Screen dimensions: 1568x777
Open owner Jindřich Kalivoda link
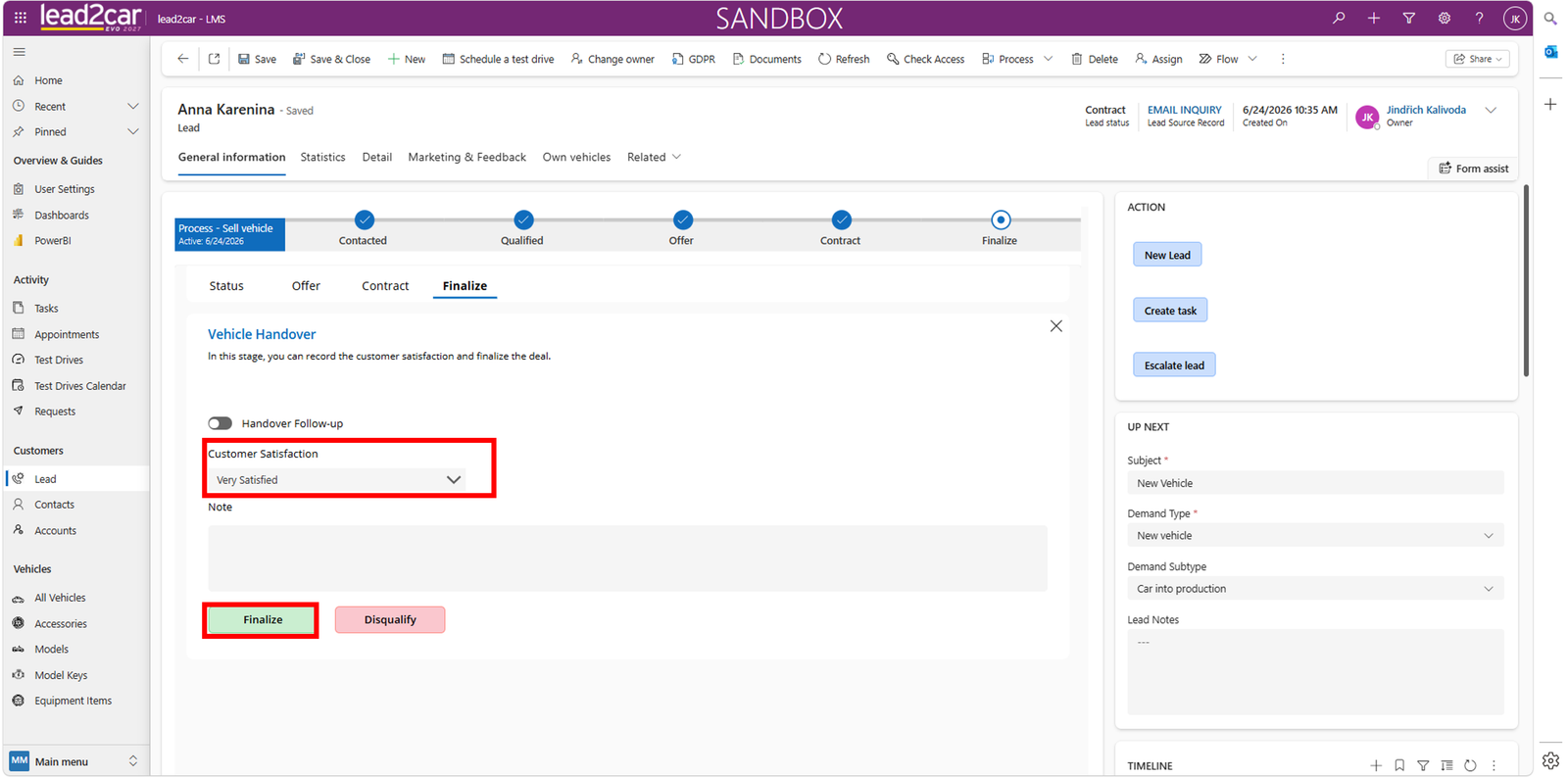pyautogui.click(x=1426, y=110)
